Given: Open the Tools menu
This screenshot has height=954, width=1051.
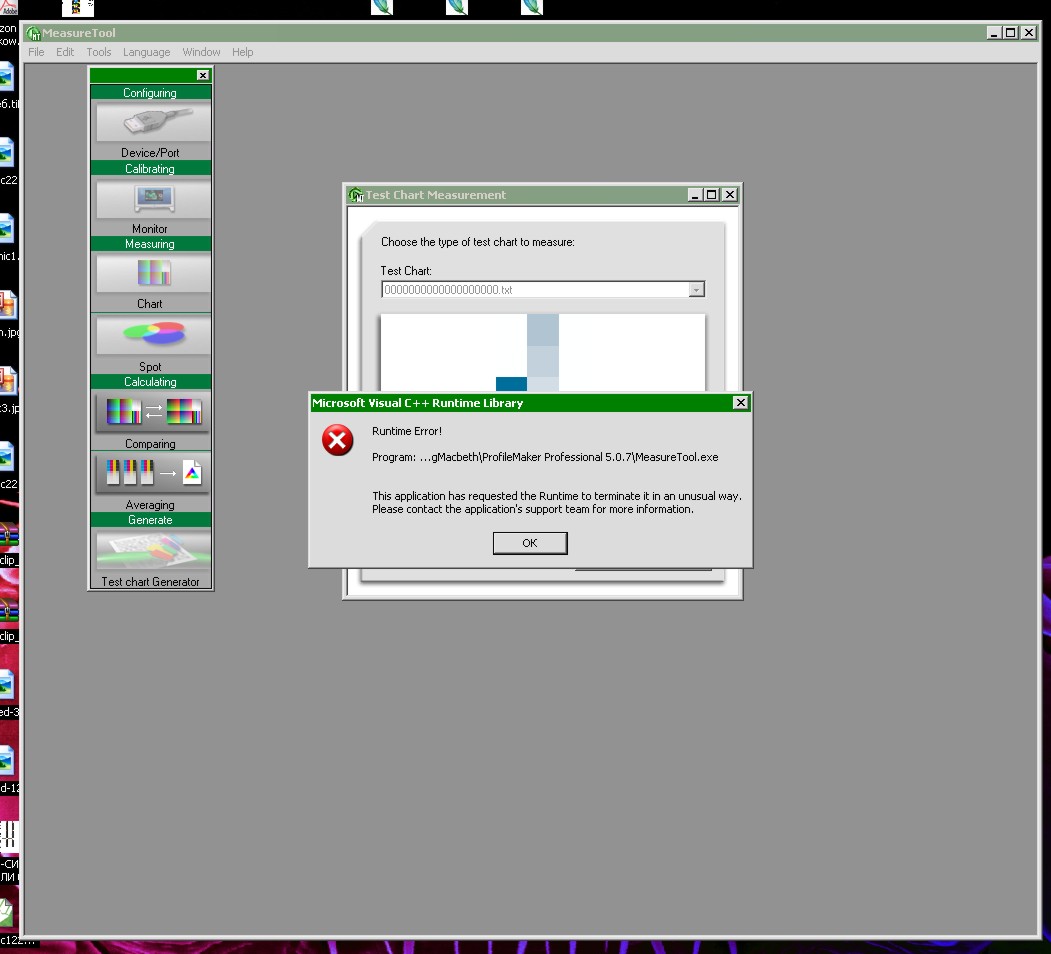Looking at the screenshot, I should 99,52.
